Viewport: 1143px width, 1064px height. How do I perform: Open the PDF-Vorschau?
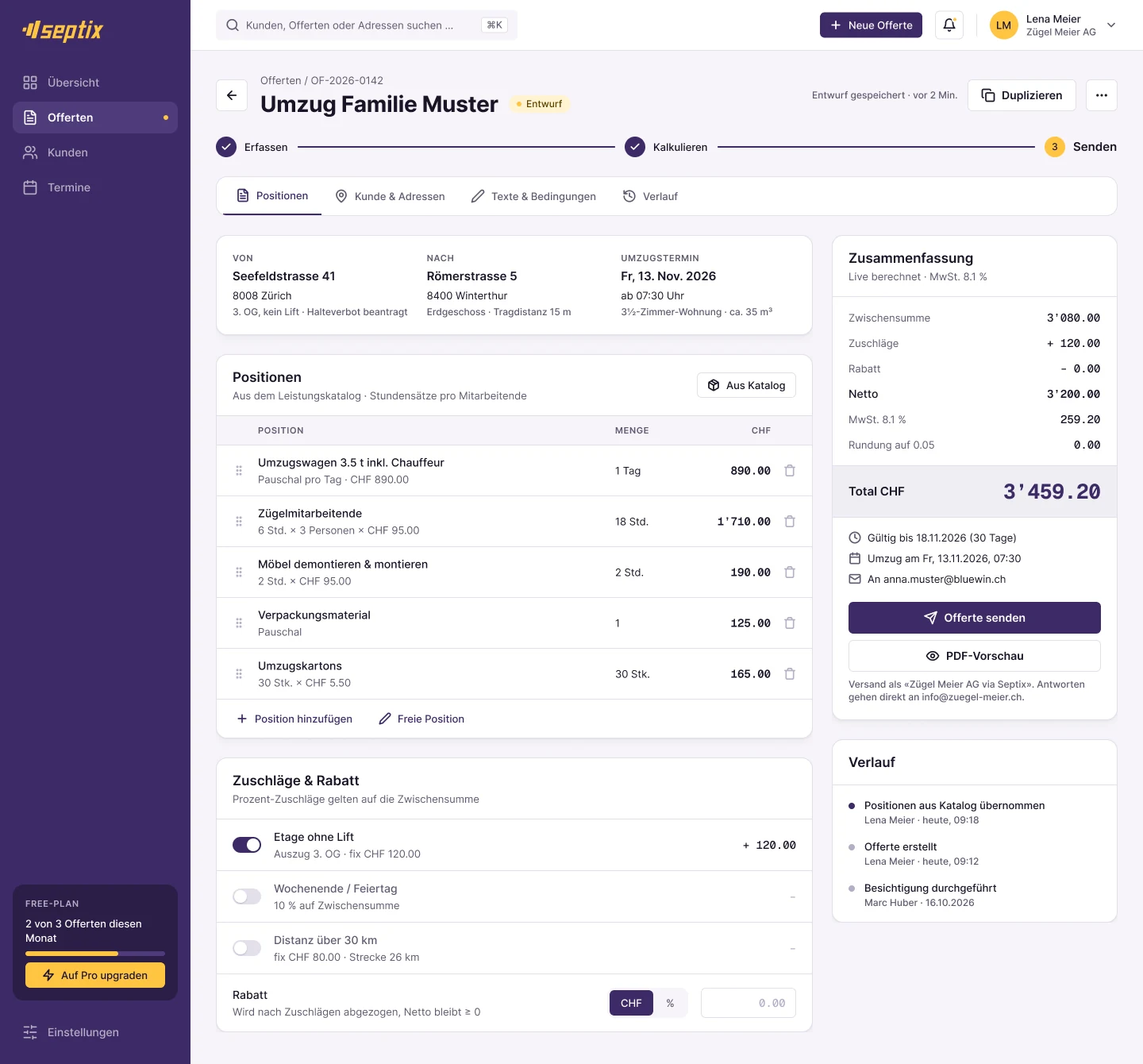click(975, 656)
